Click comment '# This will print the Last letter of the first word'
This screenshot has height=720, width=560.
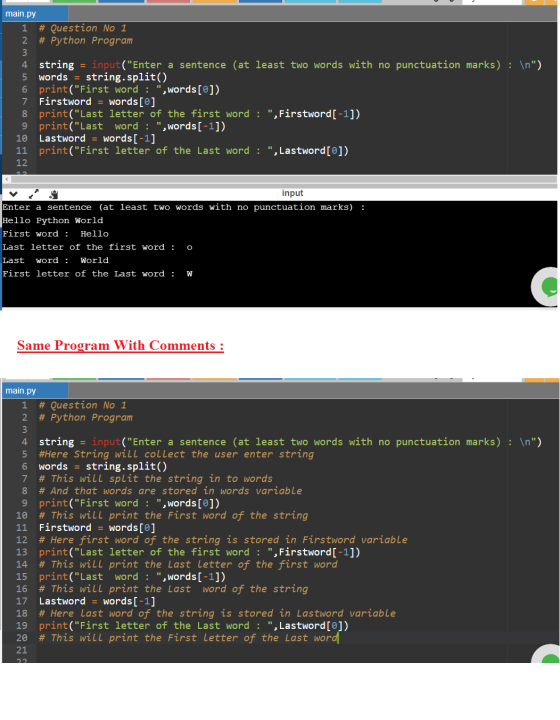coord(188,564)
